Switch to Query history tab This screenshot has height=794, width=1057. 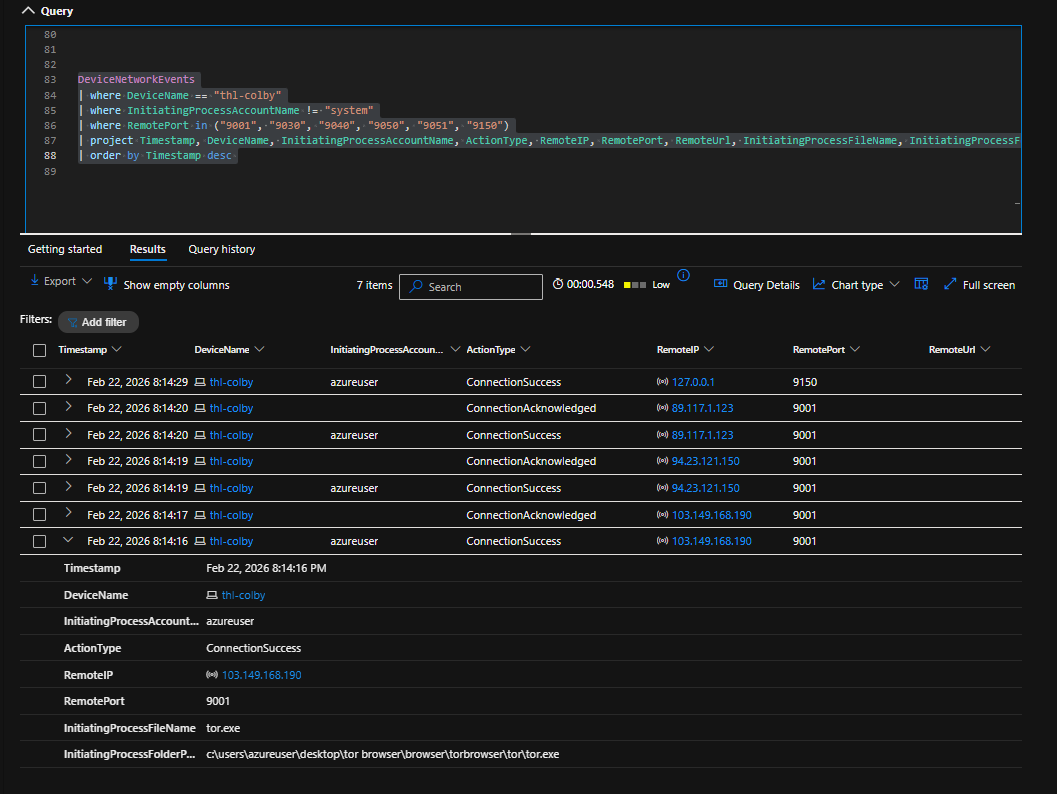(221, 249)
